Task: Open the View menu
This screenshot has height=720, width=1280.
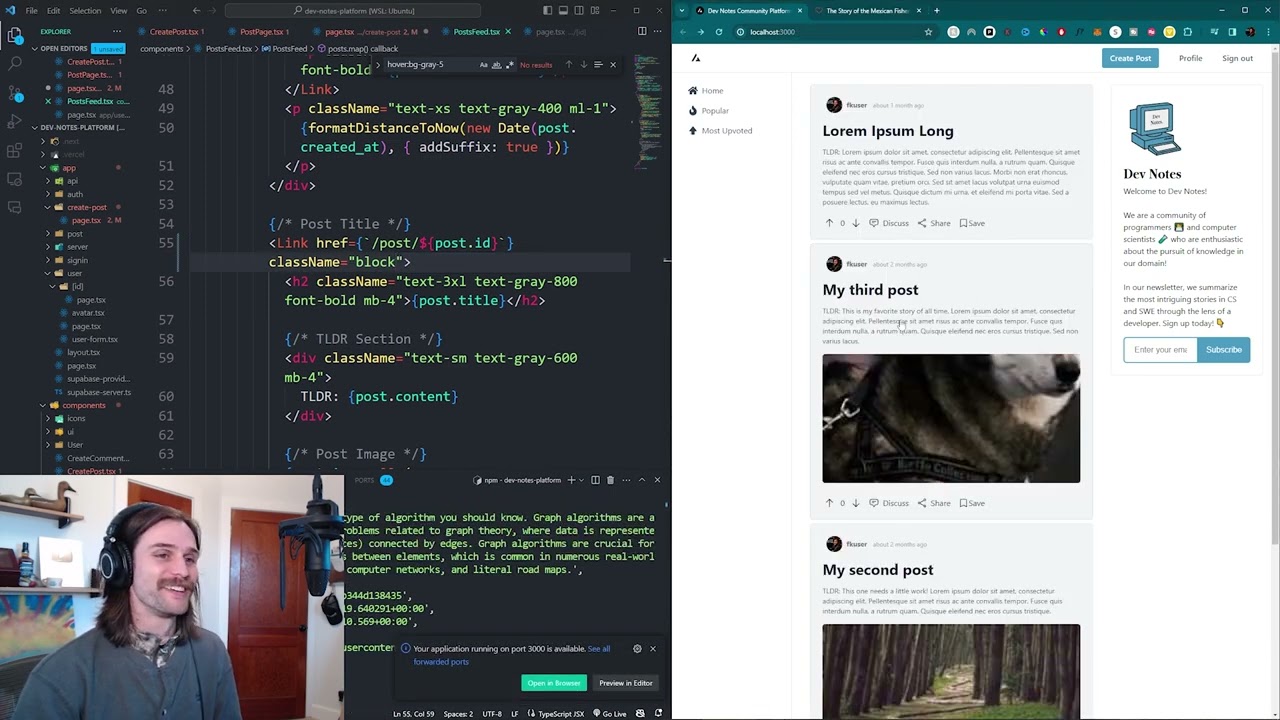Action: pos(118,10)
